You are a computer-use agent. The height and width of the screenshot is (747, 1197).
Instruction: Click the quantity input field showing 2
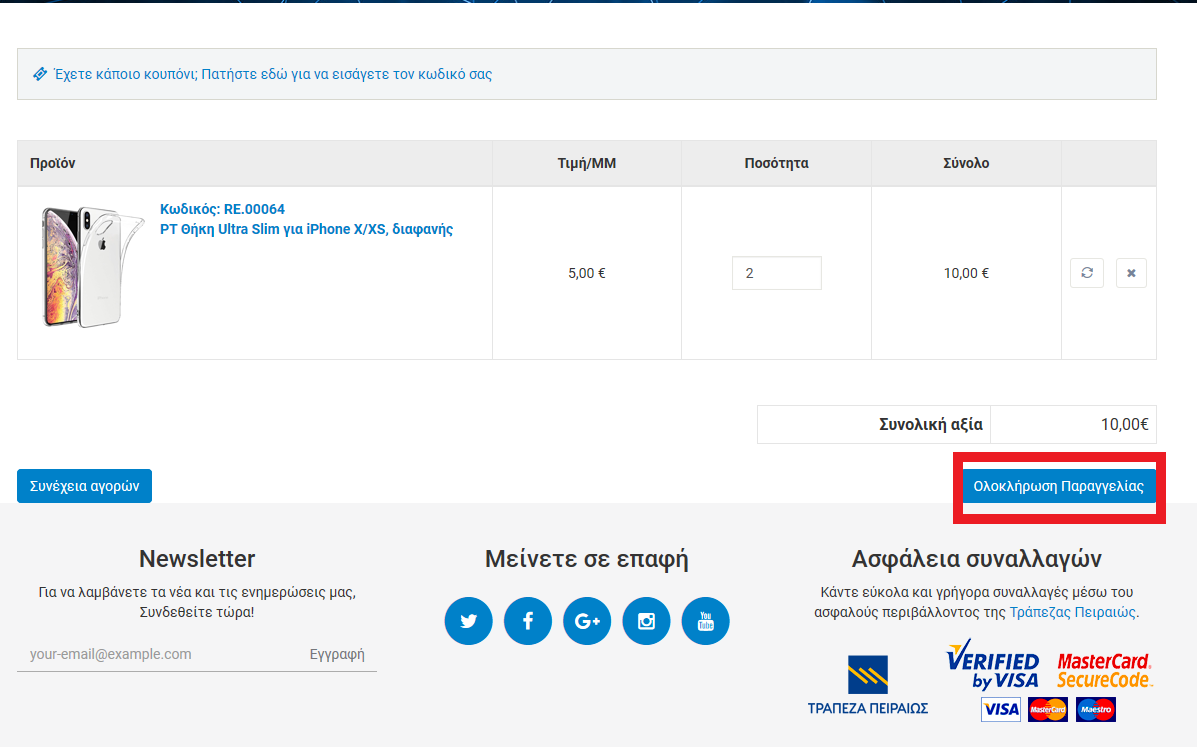point(776,272)
